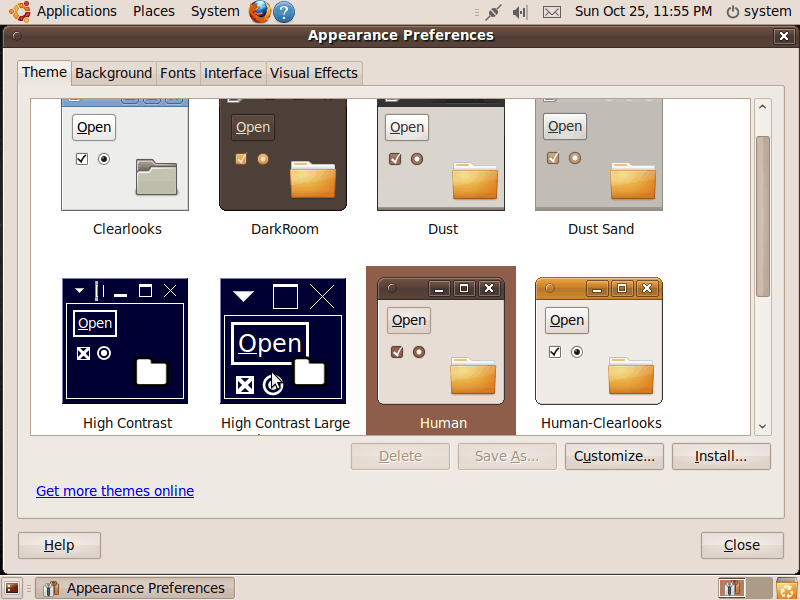The image size is (800, 600).
Task: Switch to the Fonts tab
Action: (x=178, y=73)
